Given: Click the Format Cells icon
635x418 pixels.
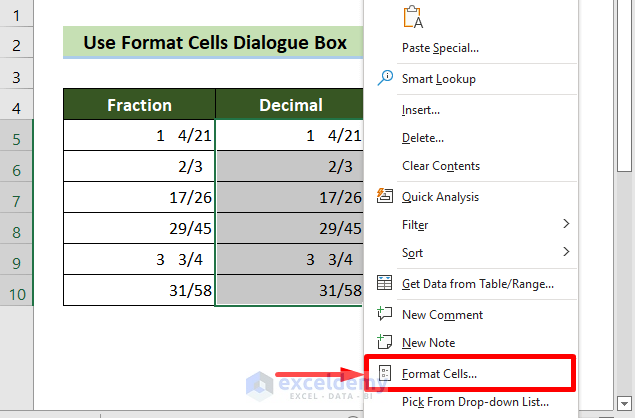Looking at the screenshot, I should click(384, 373).
